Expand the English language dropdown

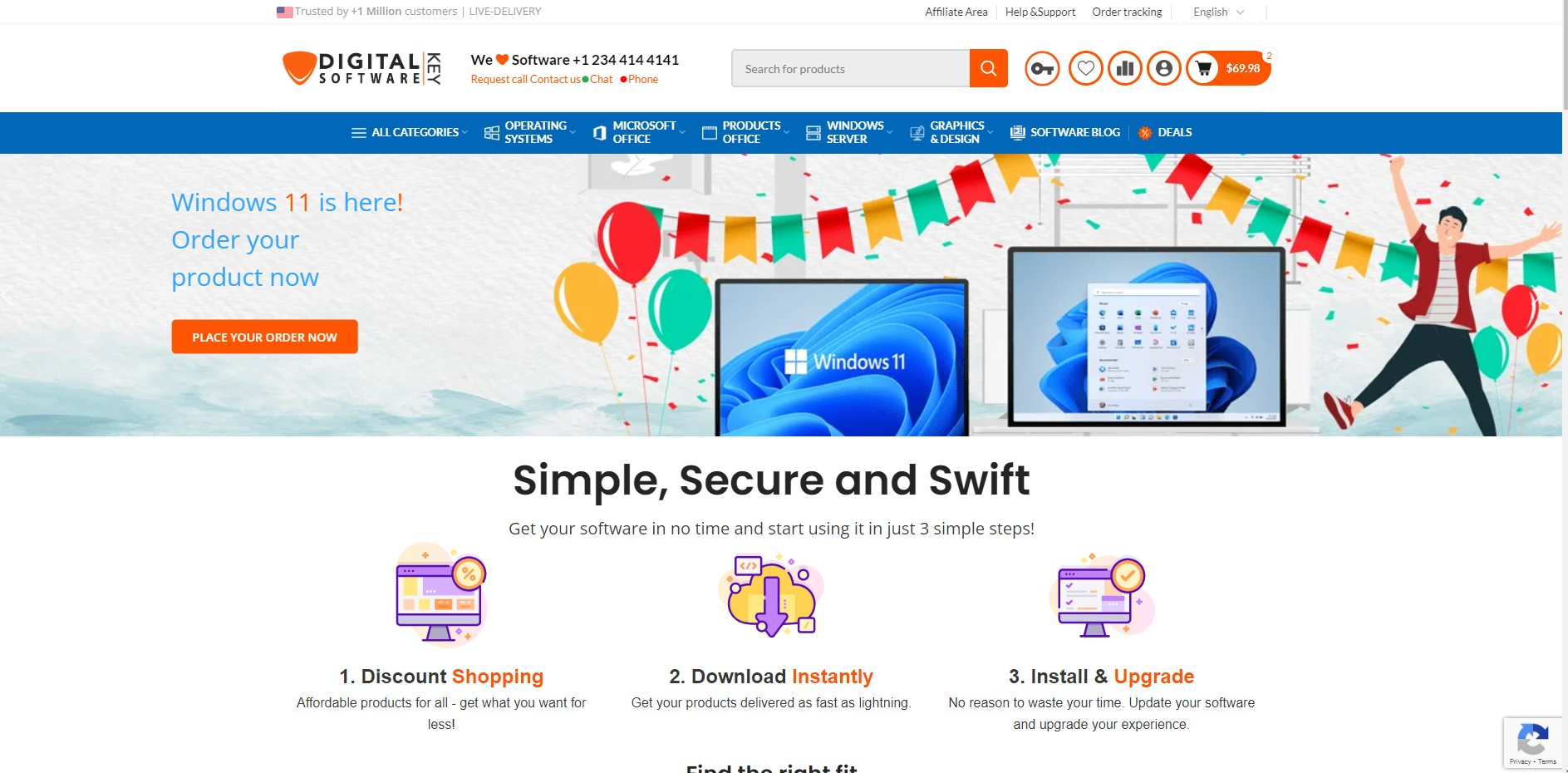click(1218, 12)
